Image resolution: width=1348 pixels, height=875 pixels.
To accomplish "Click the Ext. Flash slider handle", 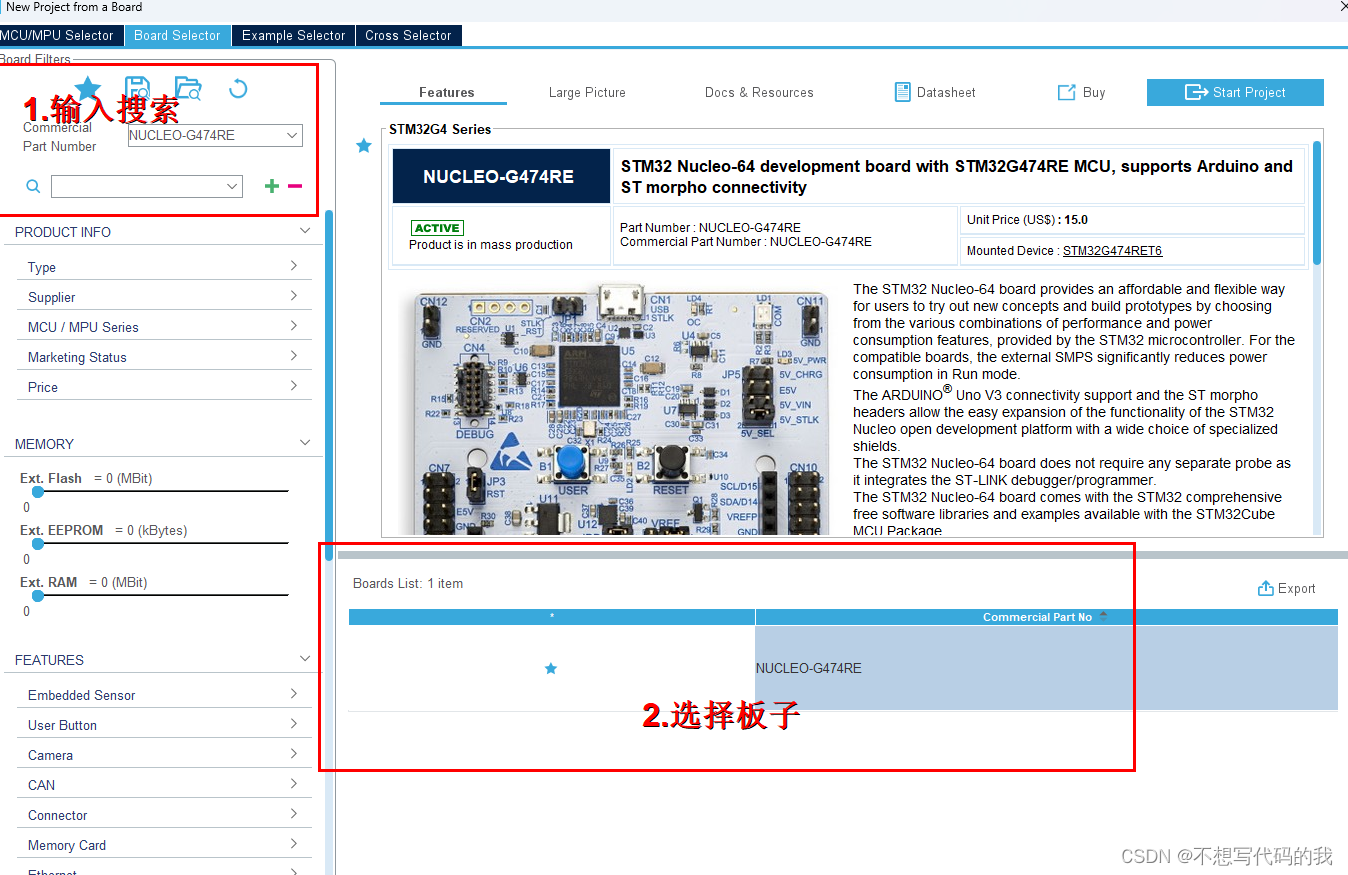I will click(x=37, y=491).
